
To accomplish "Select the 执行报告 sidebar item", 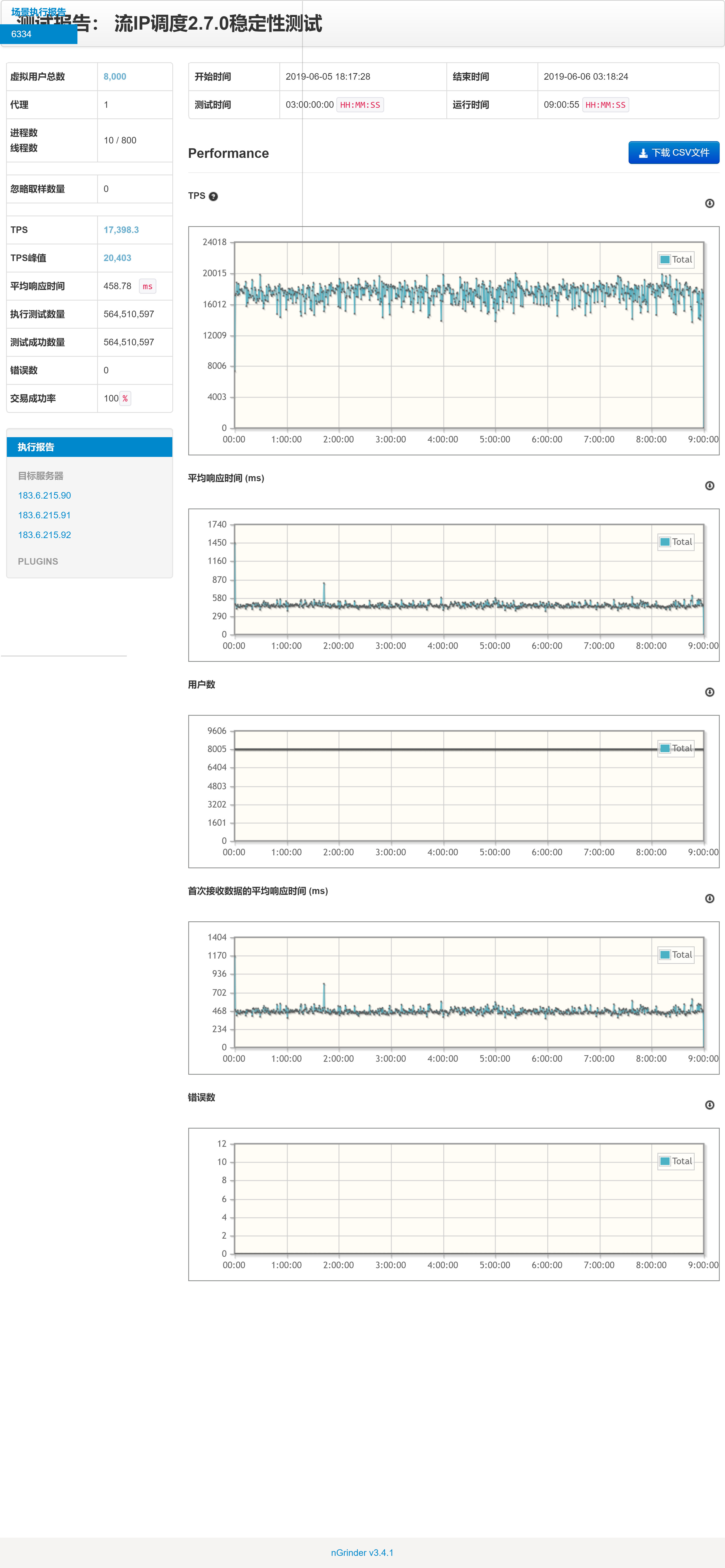I will [36, 447].
